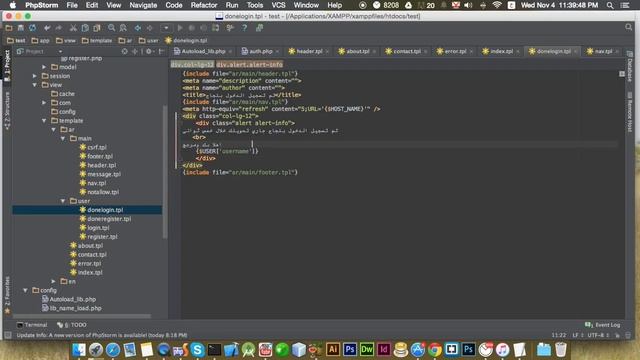Click template in navigation bar
The width and height of the screenshot is (640, 360).
[x=97, y=40]
